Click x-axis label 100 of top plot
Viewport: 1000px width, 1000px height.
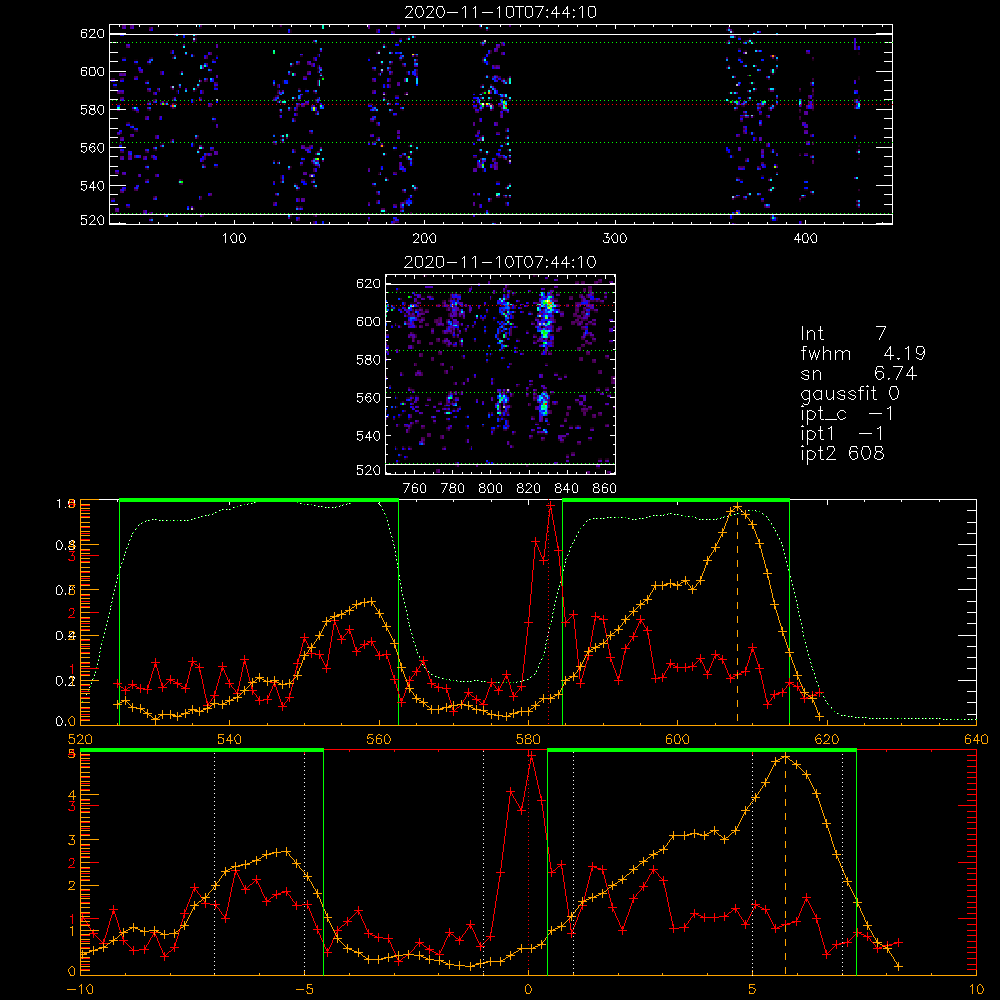click(x=234, y=239)
